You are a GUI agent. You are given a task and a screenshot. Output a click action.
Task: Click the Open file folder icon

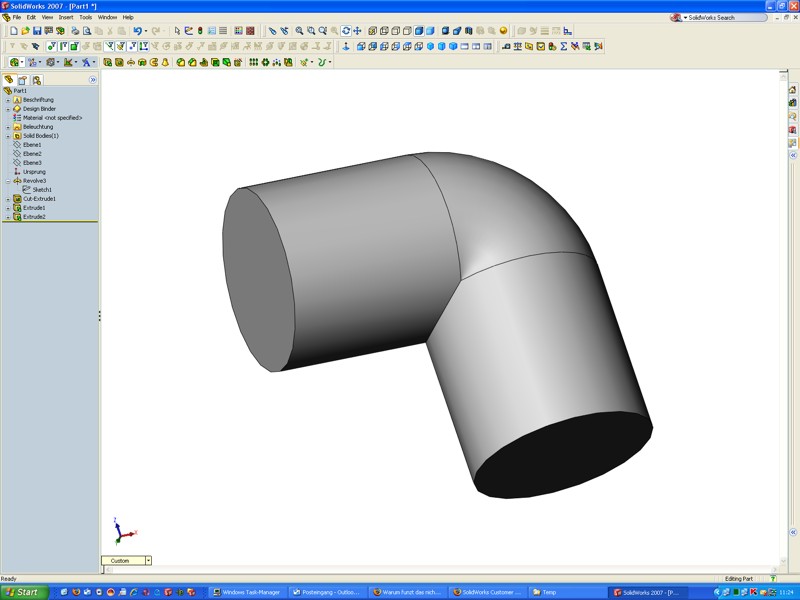[x=25, y=31]
